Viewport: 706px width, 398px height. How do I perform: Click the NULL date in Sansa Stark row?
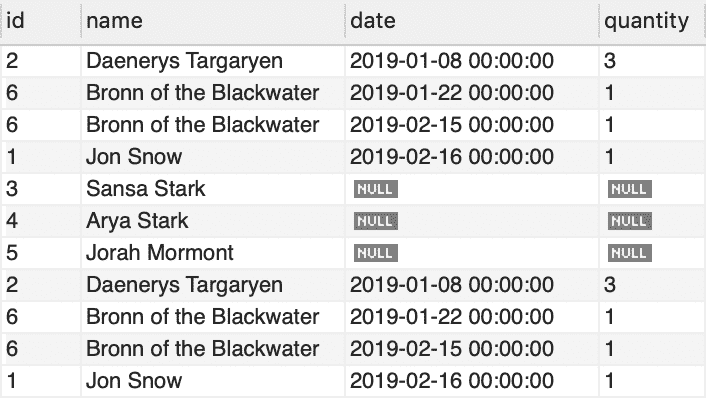(376, 189)
